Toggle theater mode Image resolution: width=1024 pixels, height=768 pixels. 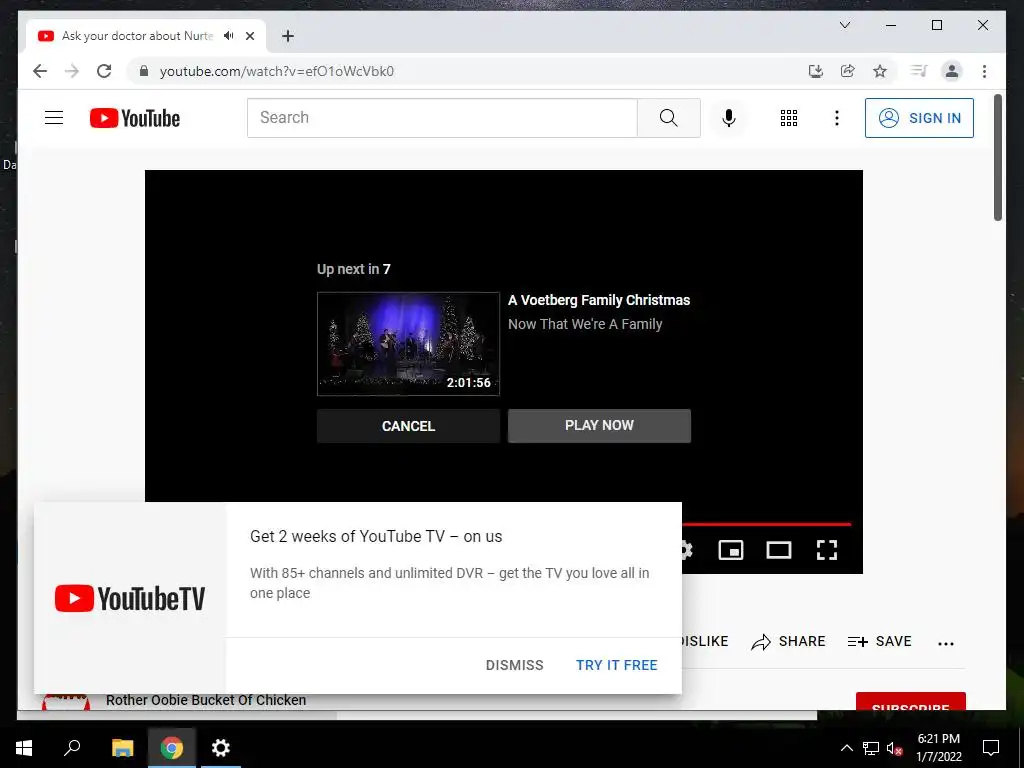point(778,550)
